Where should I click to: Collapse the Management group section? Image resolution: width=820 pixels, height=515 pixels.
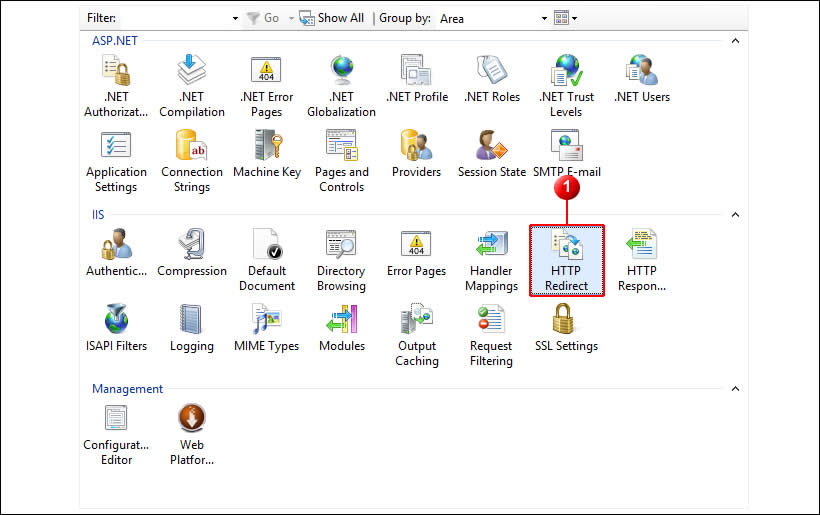coord(735,389)
